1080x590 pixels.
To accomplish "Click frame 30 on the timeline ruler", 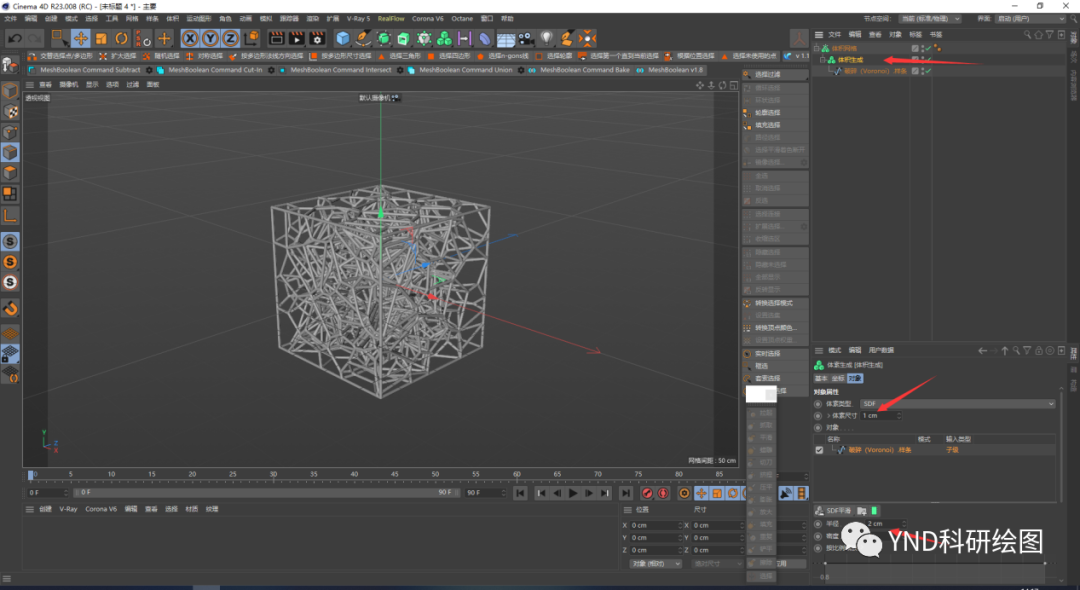I will (x=273, y=474).
